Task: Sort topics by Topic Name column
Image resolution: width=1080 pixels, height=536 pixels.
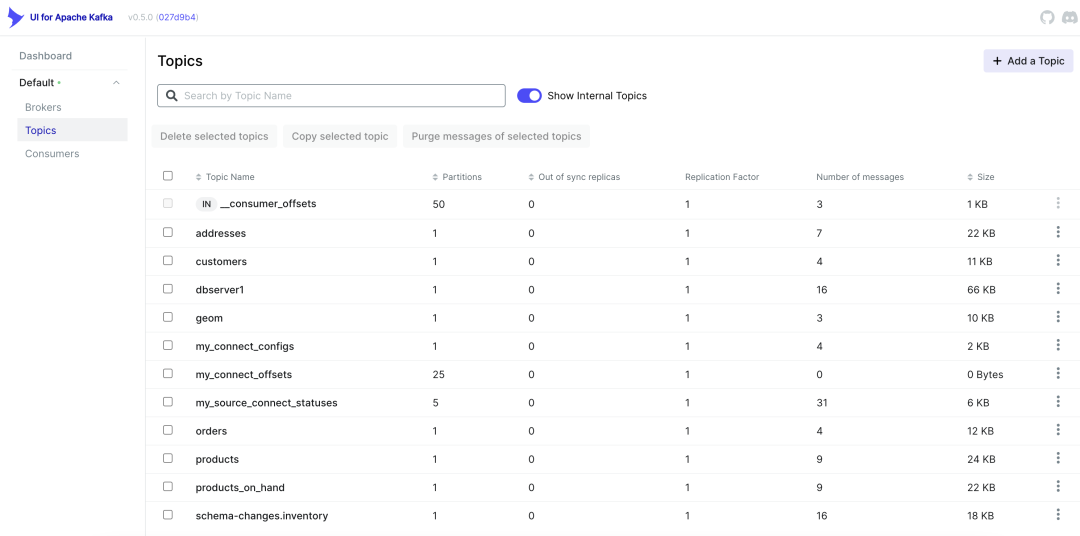Action: tap(229, 177)
